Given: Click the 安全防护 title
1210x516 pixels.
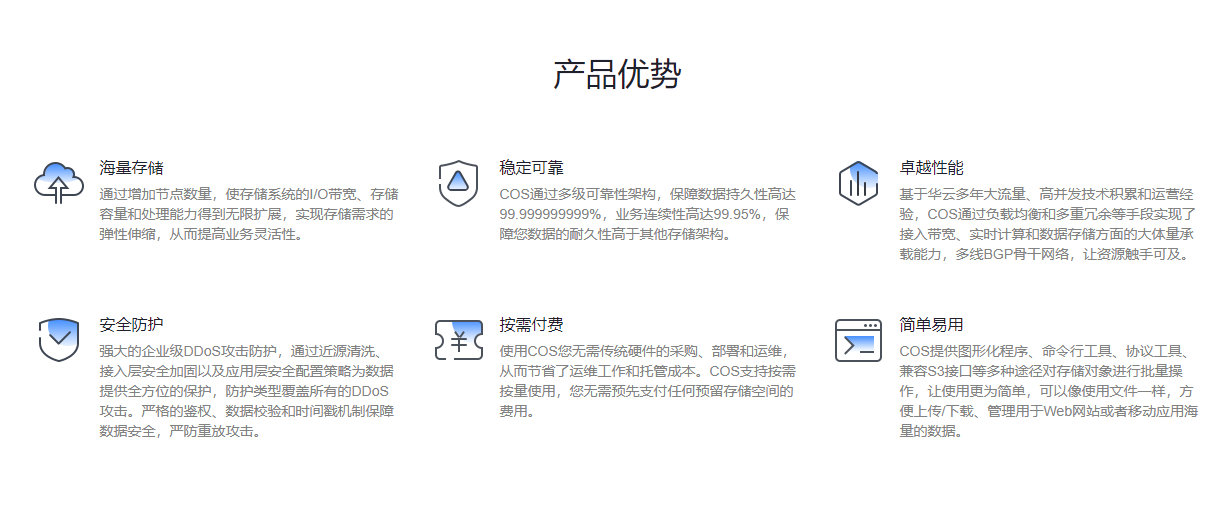Looking at the screenshot, I should [131, 325].
